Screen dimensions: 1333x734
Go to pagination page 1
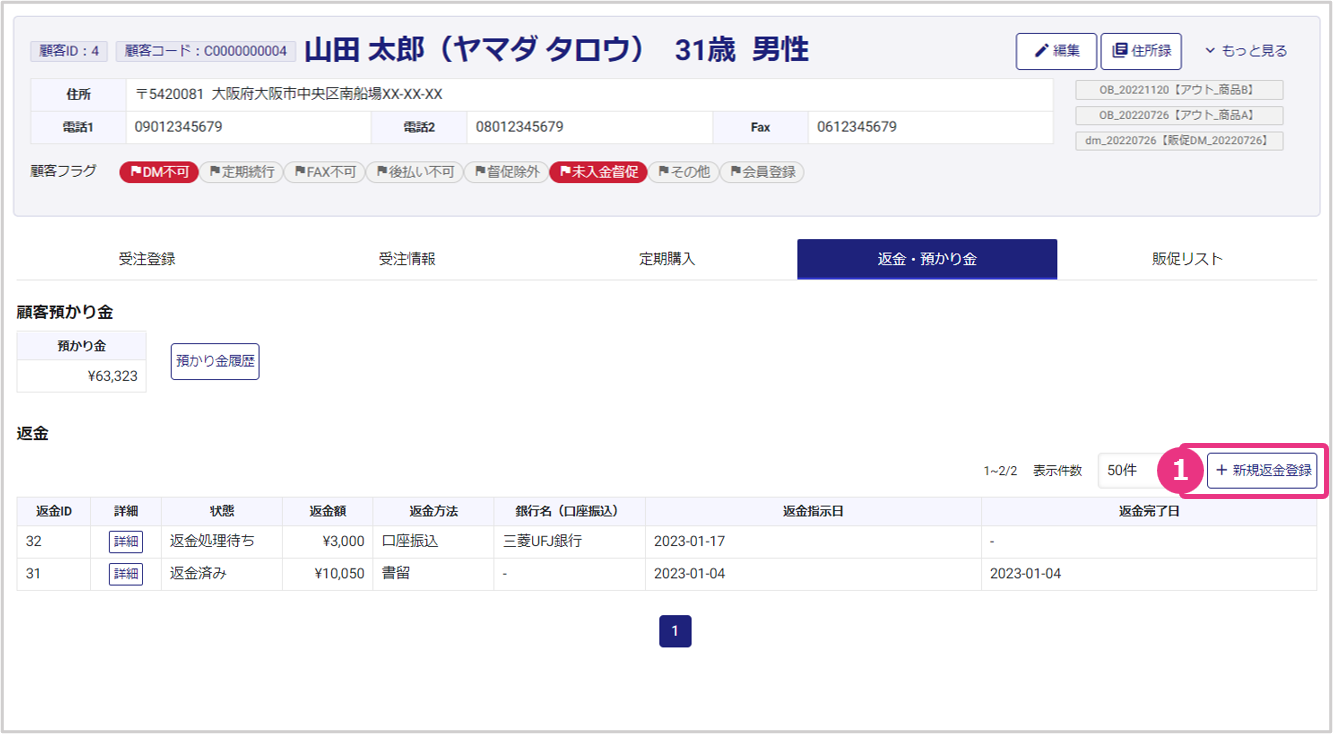675,631
